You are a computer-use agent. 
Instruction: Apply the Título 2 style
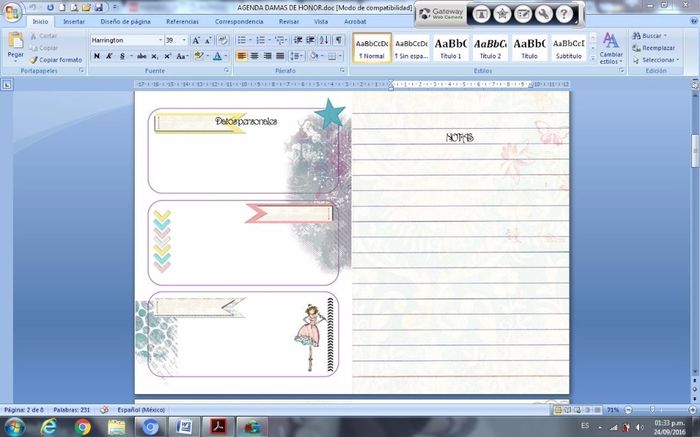point(490,48)
